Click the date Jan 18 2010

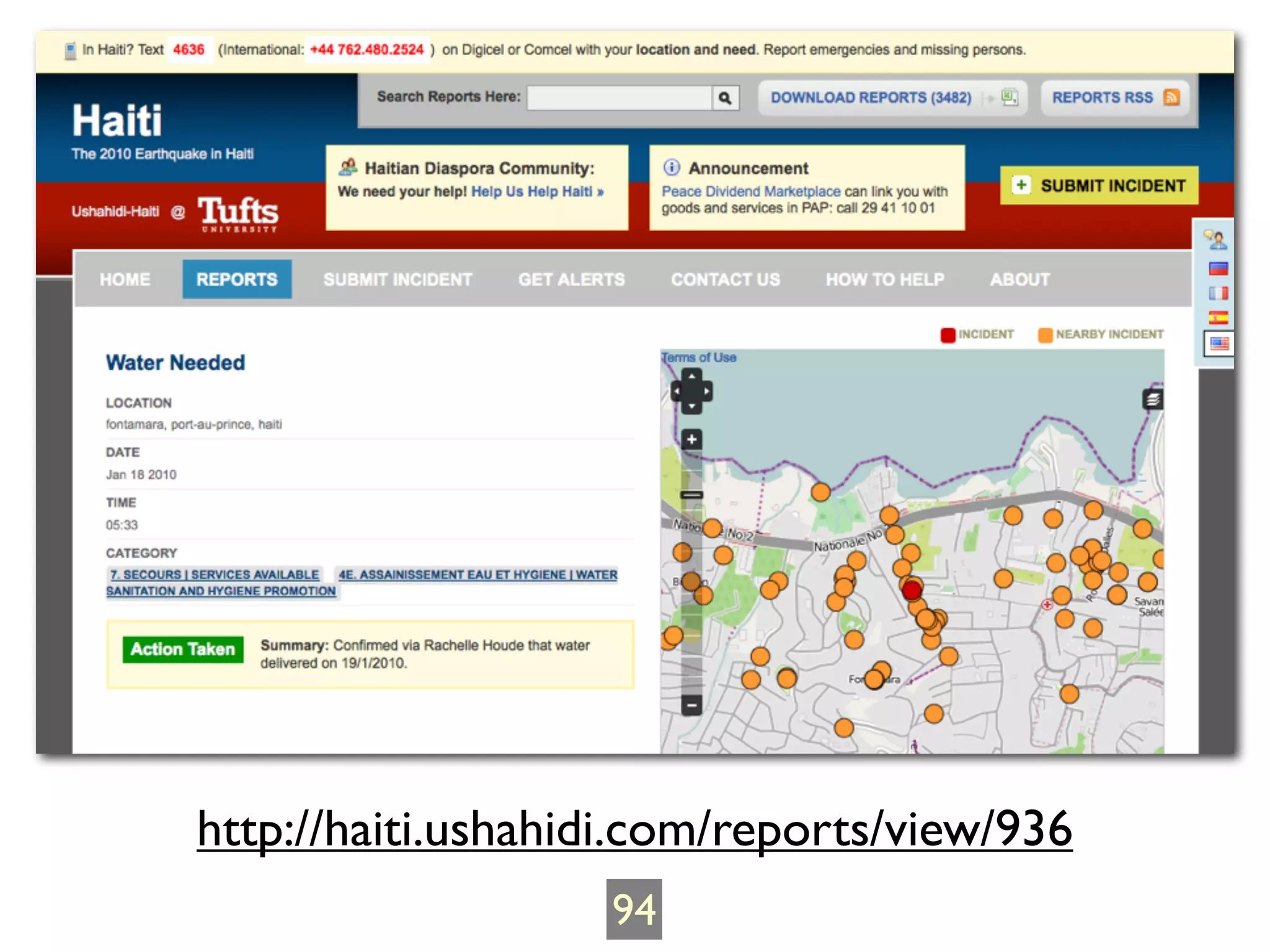[x=141, y=475]
